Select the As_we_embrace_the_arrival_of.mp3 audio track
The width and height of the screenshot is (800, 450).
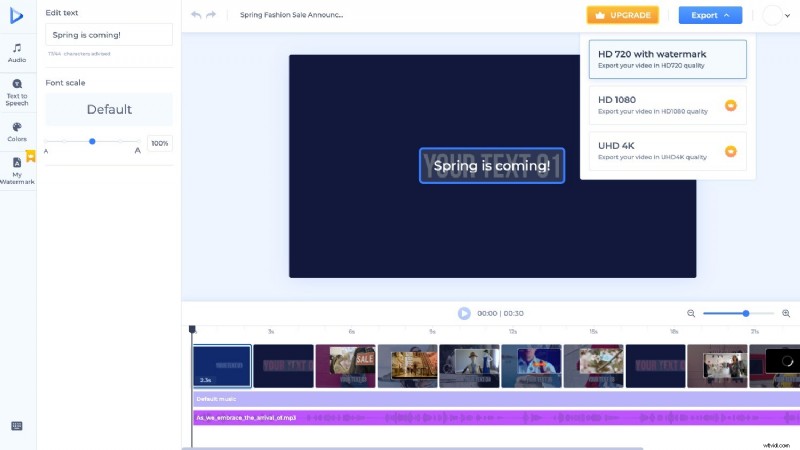tap(496, 418)
